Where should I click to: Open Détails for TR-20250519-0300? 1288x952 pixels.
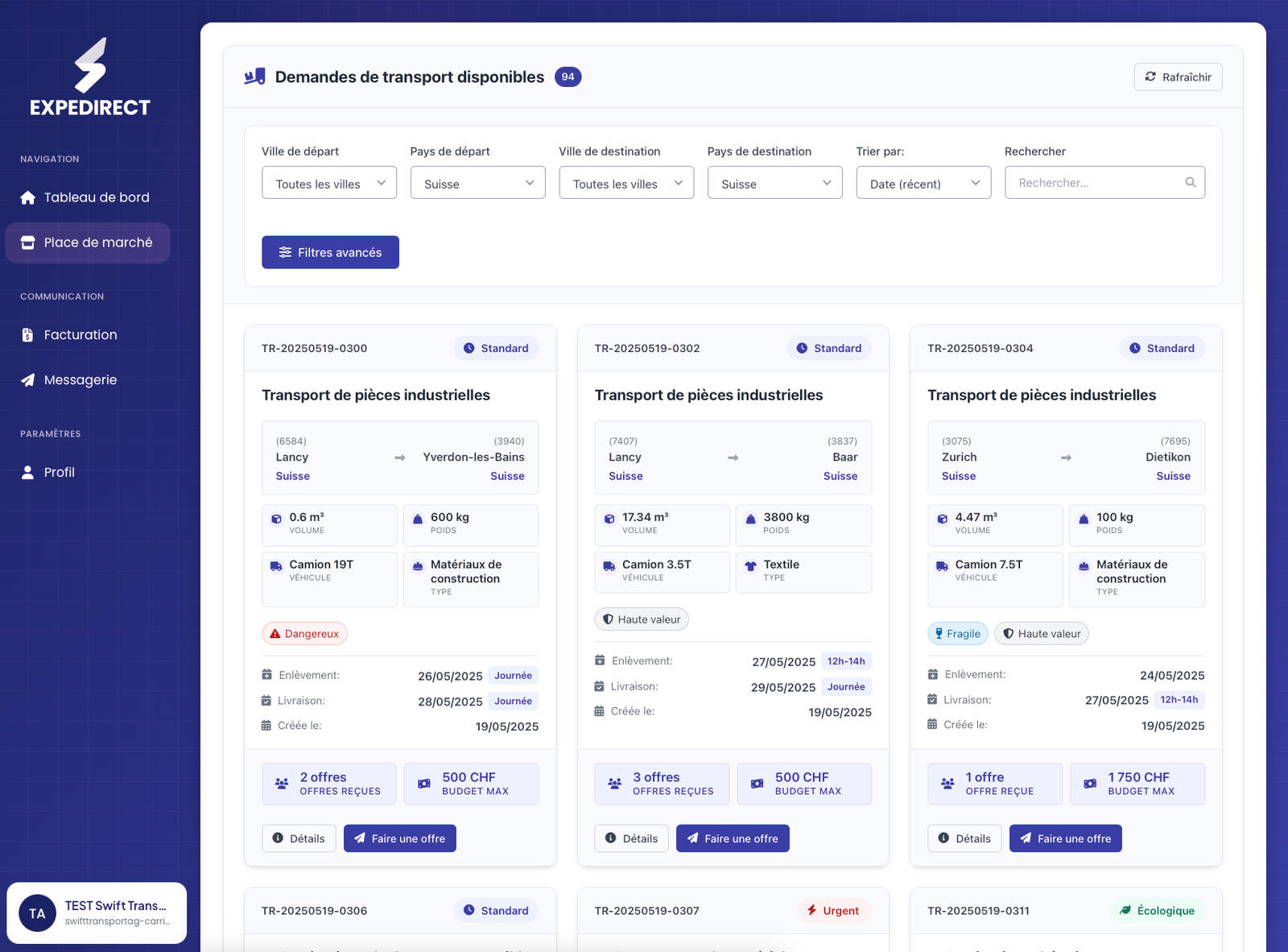click(x=299, y=838)
